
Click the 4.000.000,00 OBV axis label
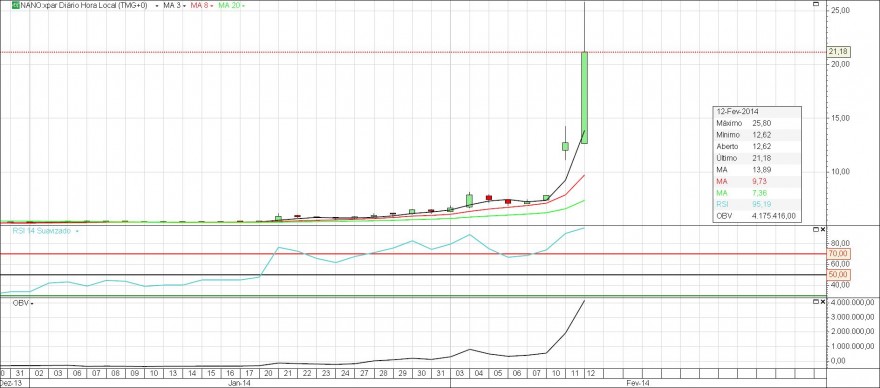coord(853,302)
